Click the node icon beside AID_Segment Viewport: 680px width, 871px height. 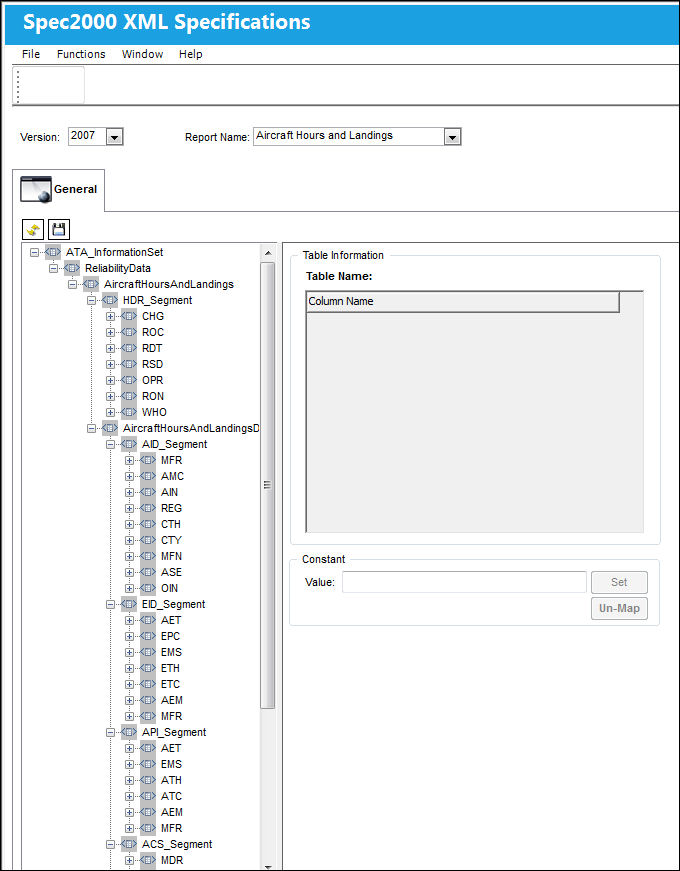coord(129,444)
